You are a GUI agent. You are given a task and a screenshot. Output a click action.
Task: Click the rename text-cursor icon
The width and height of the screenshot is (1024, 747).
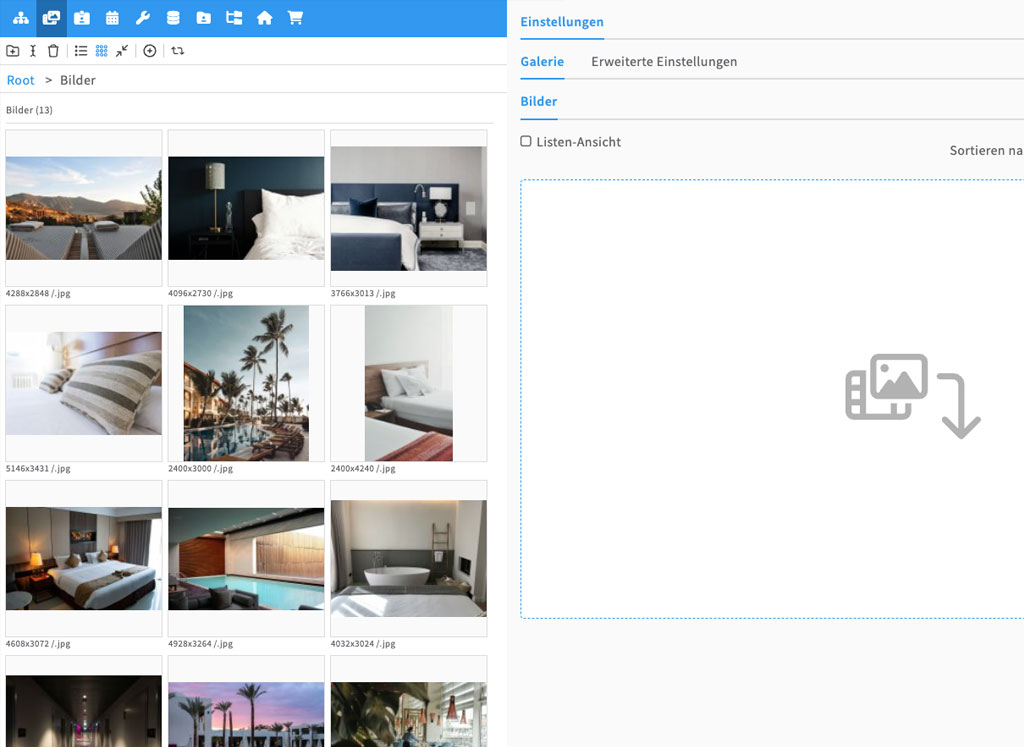coord(33,51)
